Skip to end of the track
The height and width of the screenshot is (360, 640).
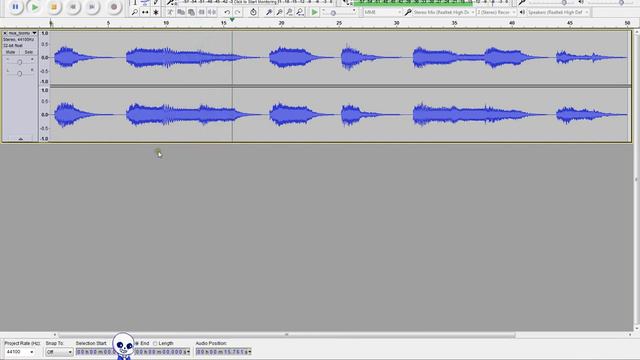coord(92,7)
